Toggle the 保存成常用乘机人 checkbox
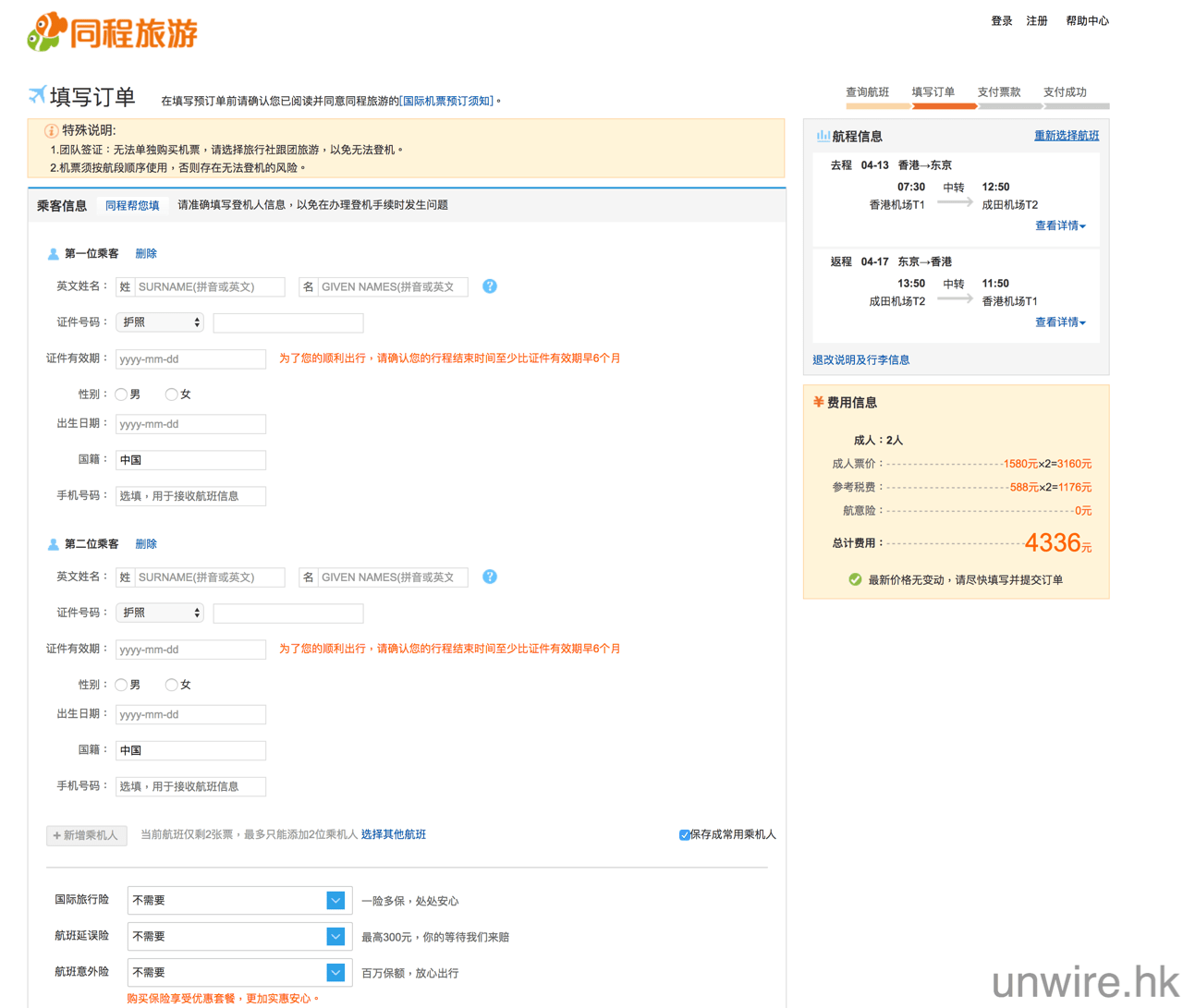This screenshot has height=1008, width=1183. point(685,835)
